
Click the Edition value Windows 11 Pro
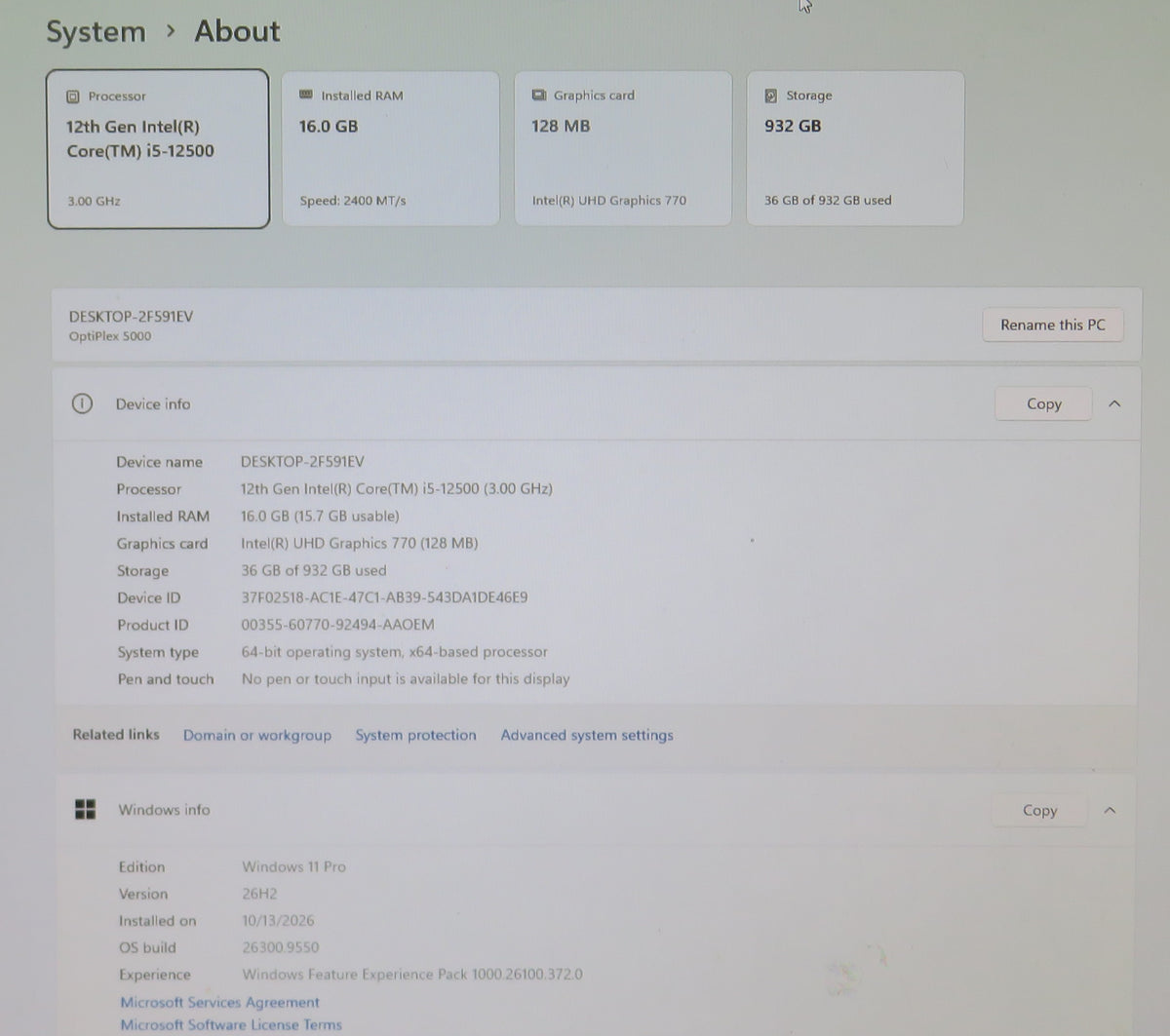293,866
